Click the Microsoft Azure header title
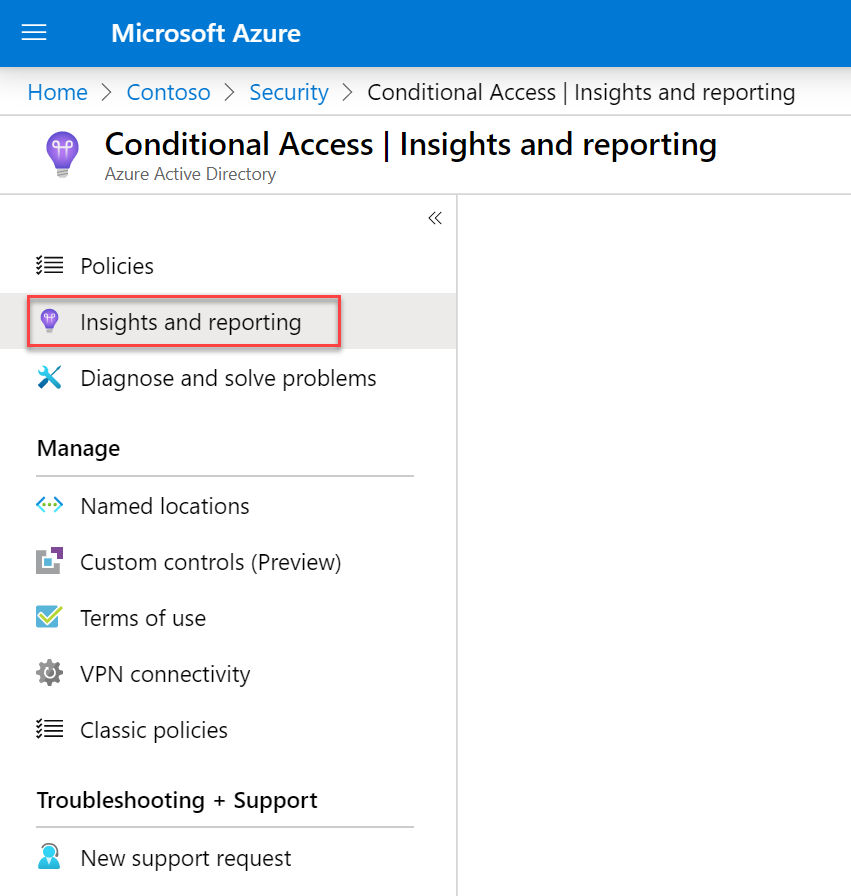Screen dimensions: 851x896 coord(206,33)
